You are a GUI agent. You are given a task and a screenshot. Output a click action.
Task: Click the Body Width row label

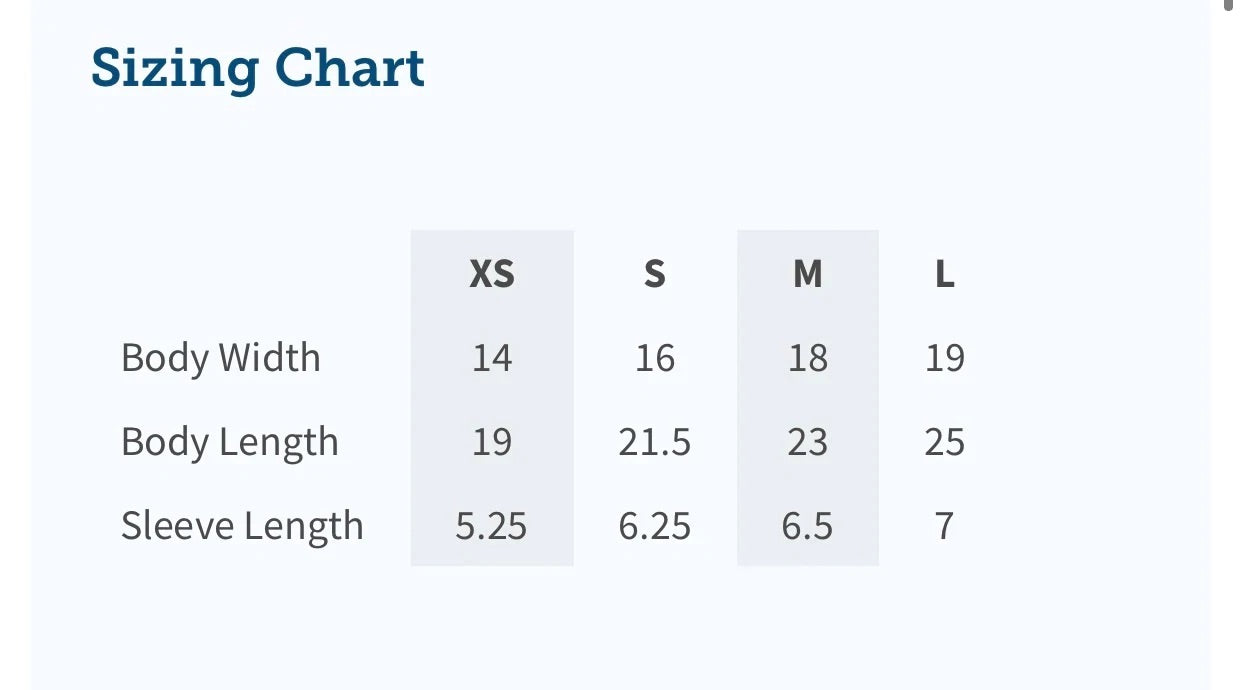click(x=221, y=358)
